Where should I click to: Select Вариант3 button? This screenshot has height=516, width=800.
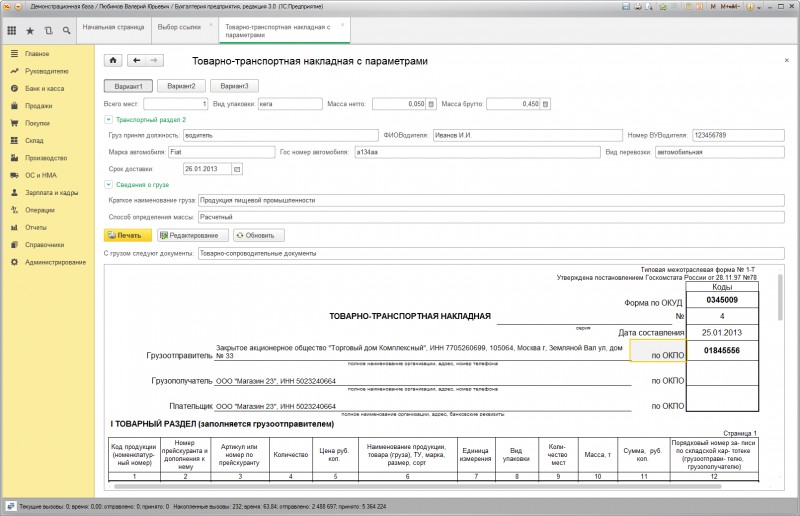click(235, 86)
